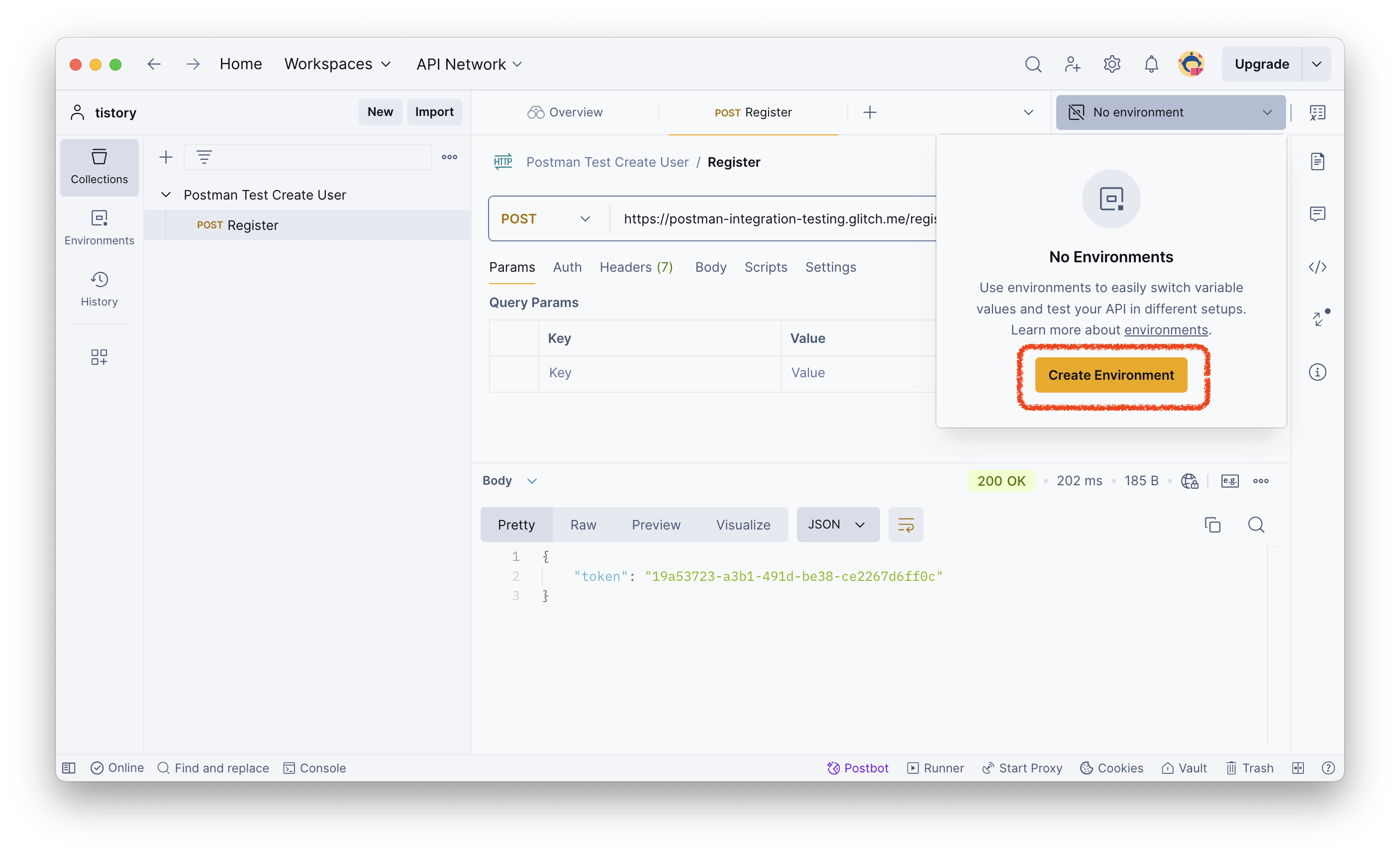
Task: Switch to the Headers (7) tab
Action: [x=636, y=267]
